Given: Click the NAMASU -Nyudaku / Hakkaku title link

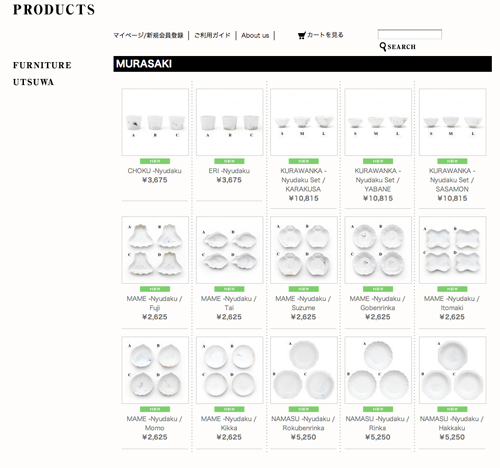Looking at the screenshot, I should coord(452,423).
